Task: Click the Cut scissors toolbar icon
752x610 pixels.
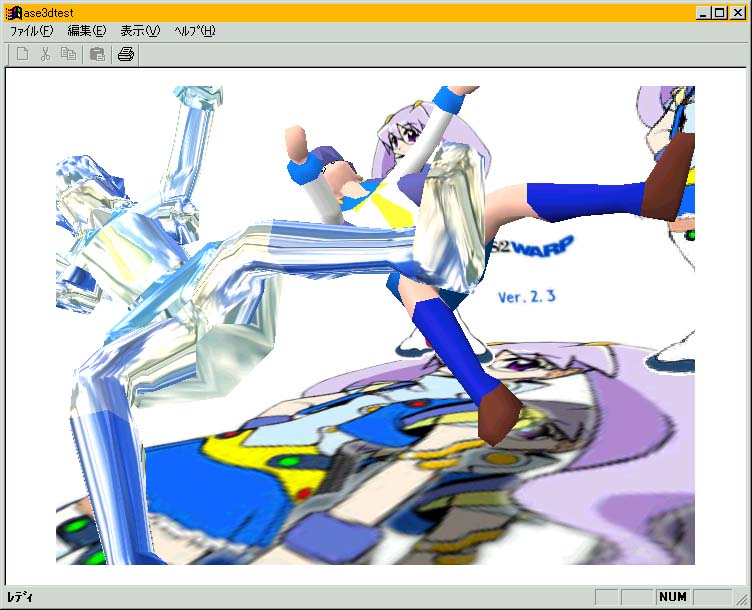Action: point(46,54)
